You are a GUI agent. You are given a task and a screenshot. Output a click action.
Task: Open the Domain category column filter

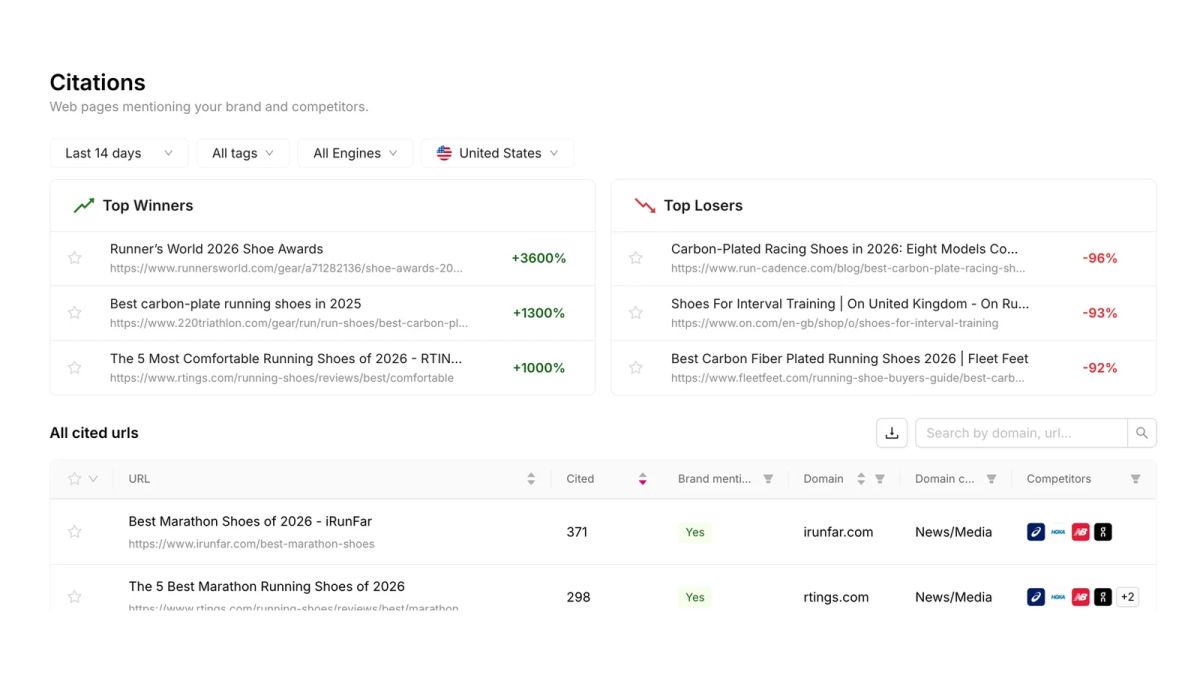[x=991, y=479]
